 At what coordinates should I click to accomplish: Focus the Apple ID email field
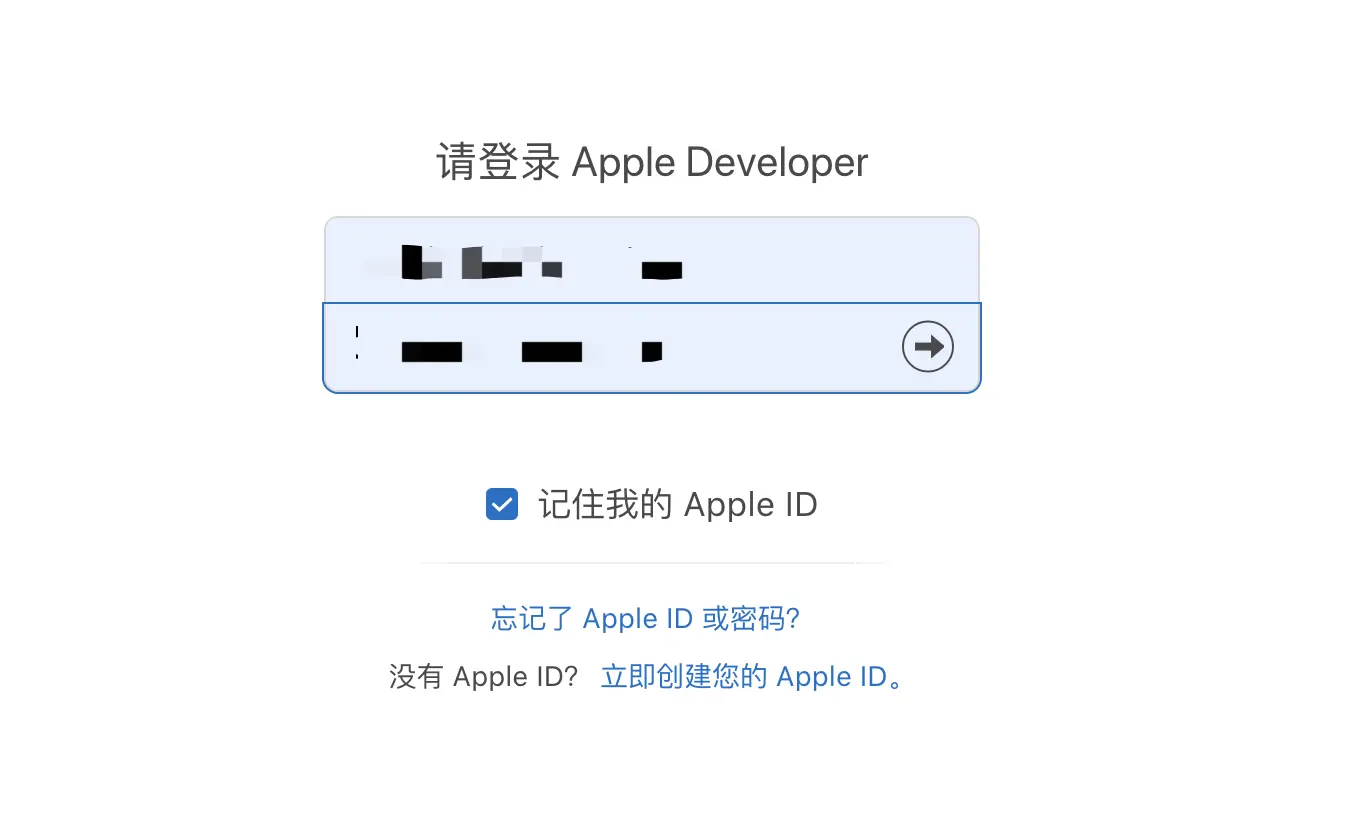point(652,260)
